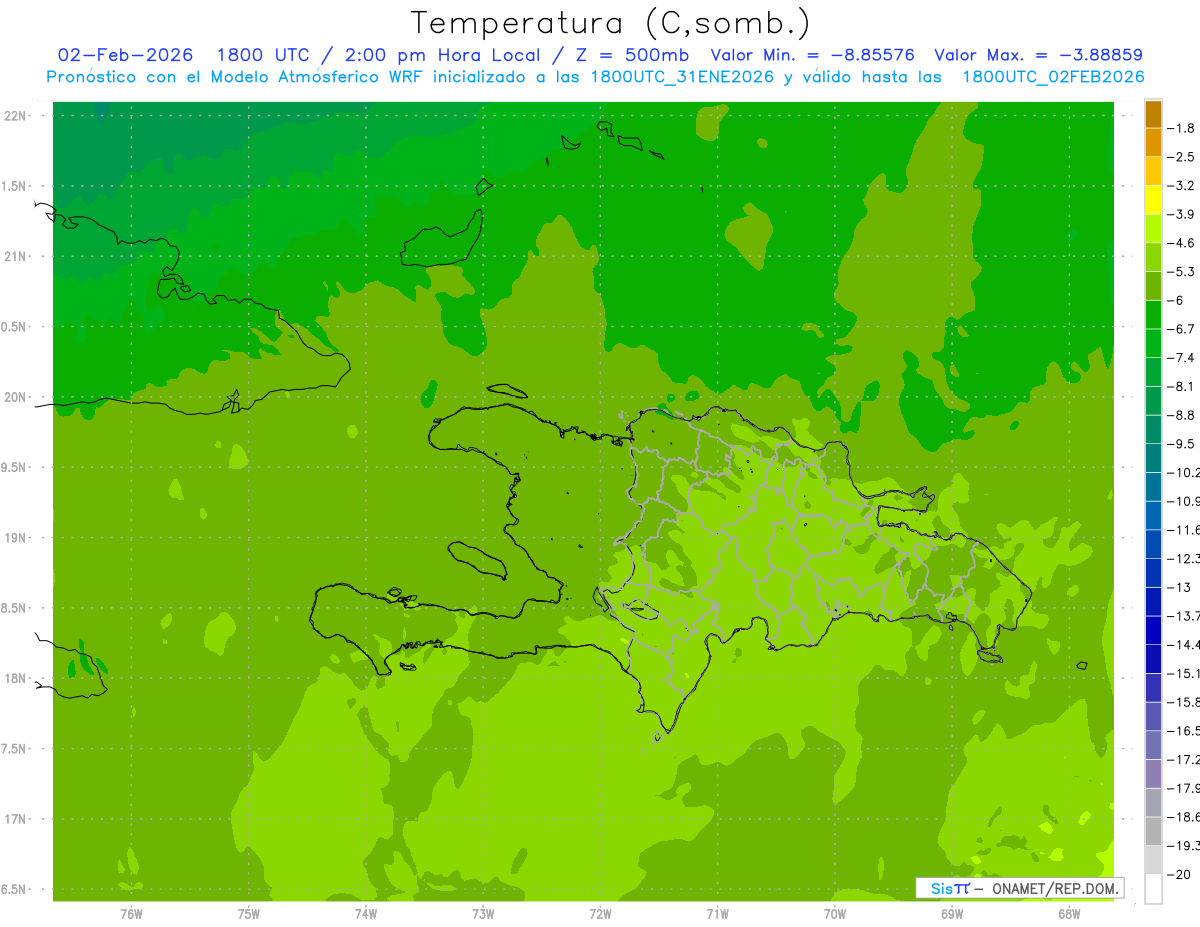Image resolution: width=1200 pixels, height=927 pixels.
Task: Click the '-20' colorbar value
Action: click(x=1180, y=875)
